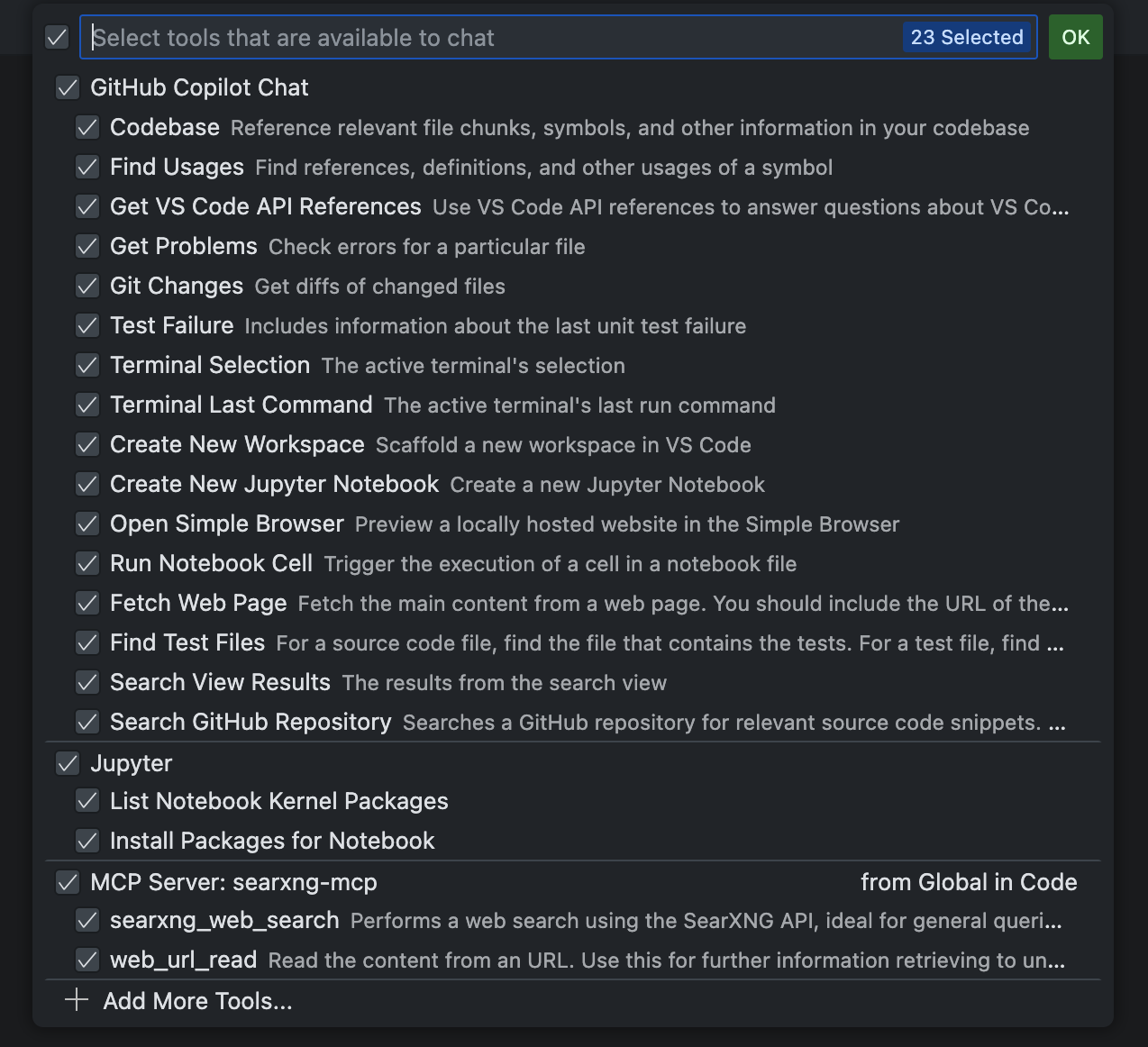Select the Fetch Web Page row label
The image size is (1148, 1047).
click(x=198, y=604)
